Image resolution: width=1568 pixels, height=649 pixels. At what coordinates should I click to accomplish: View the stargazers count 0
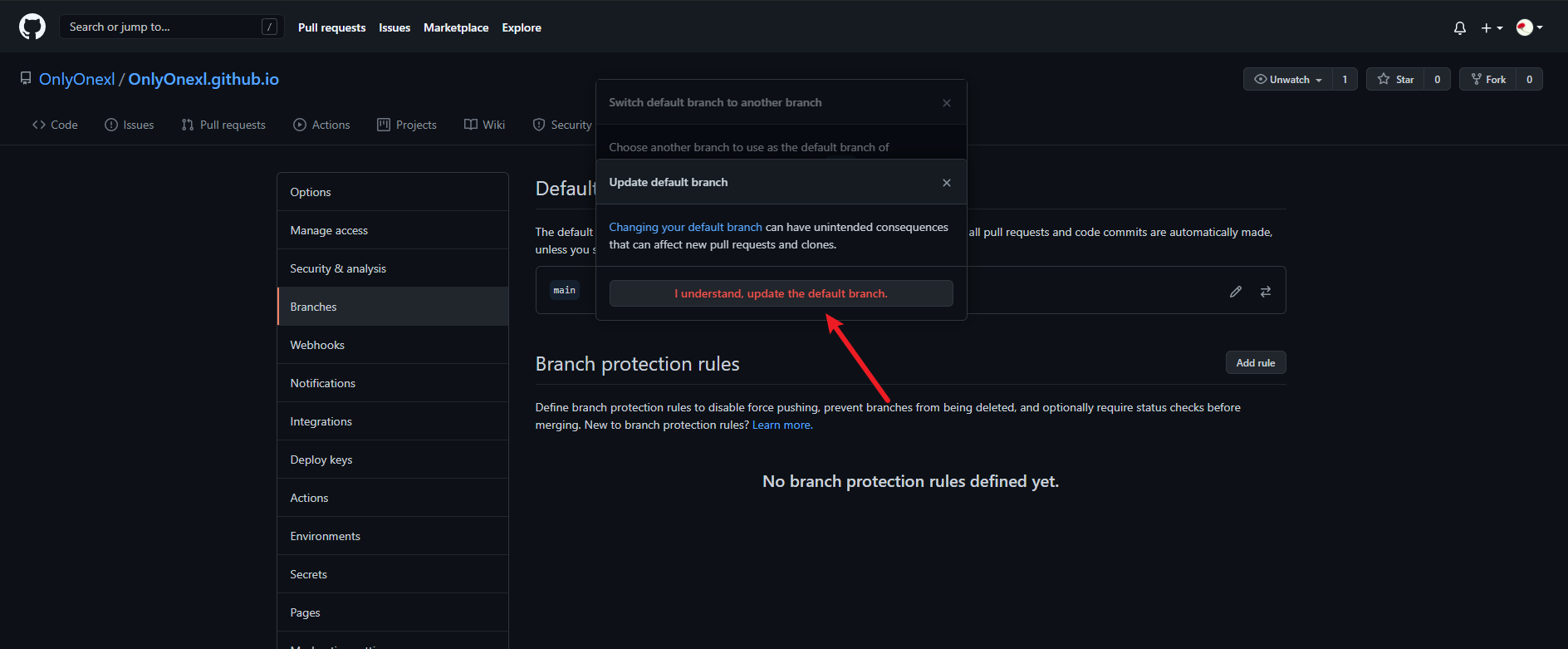[1437, 79]
